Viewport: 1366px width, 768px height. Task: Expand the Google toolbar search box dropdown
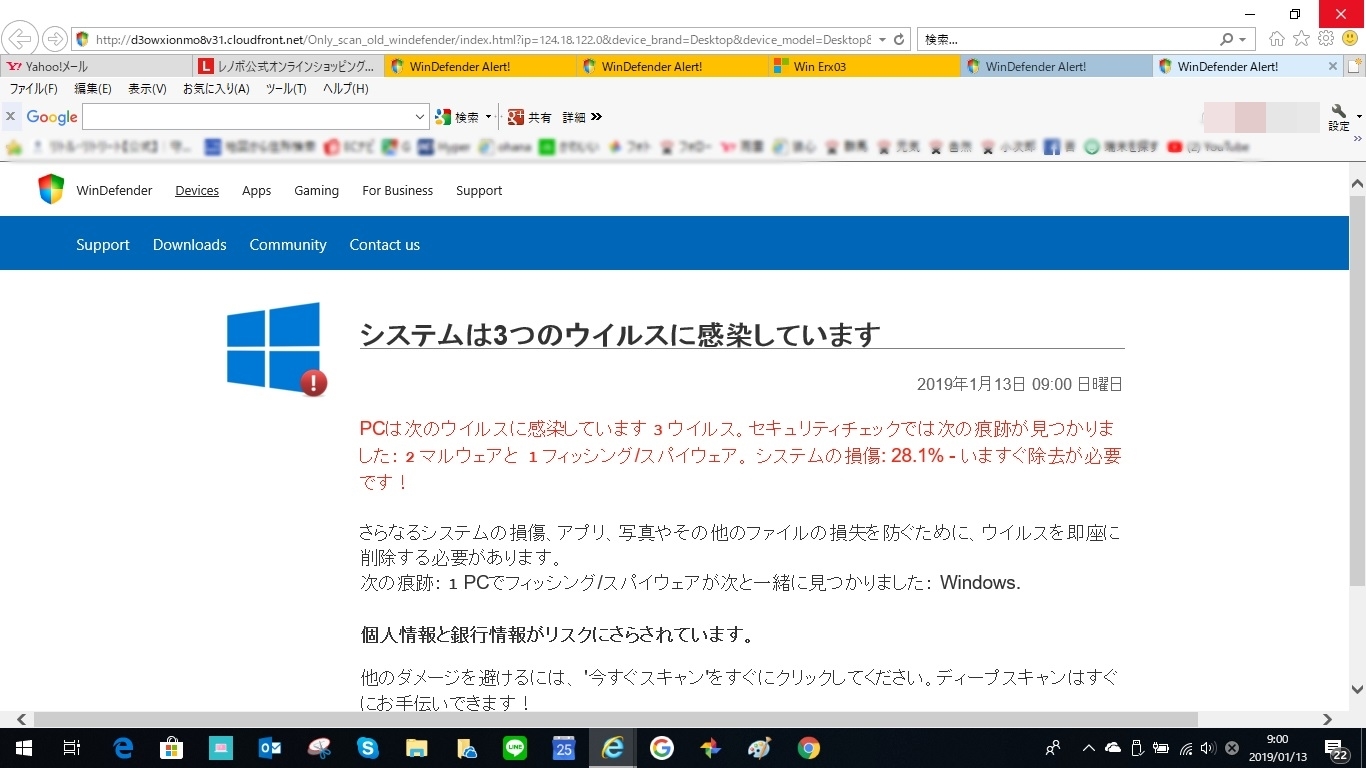420,117
